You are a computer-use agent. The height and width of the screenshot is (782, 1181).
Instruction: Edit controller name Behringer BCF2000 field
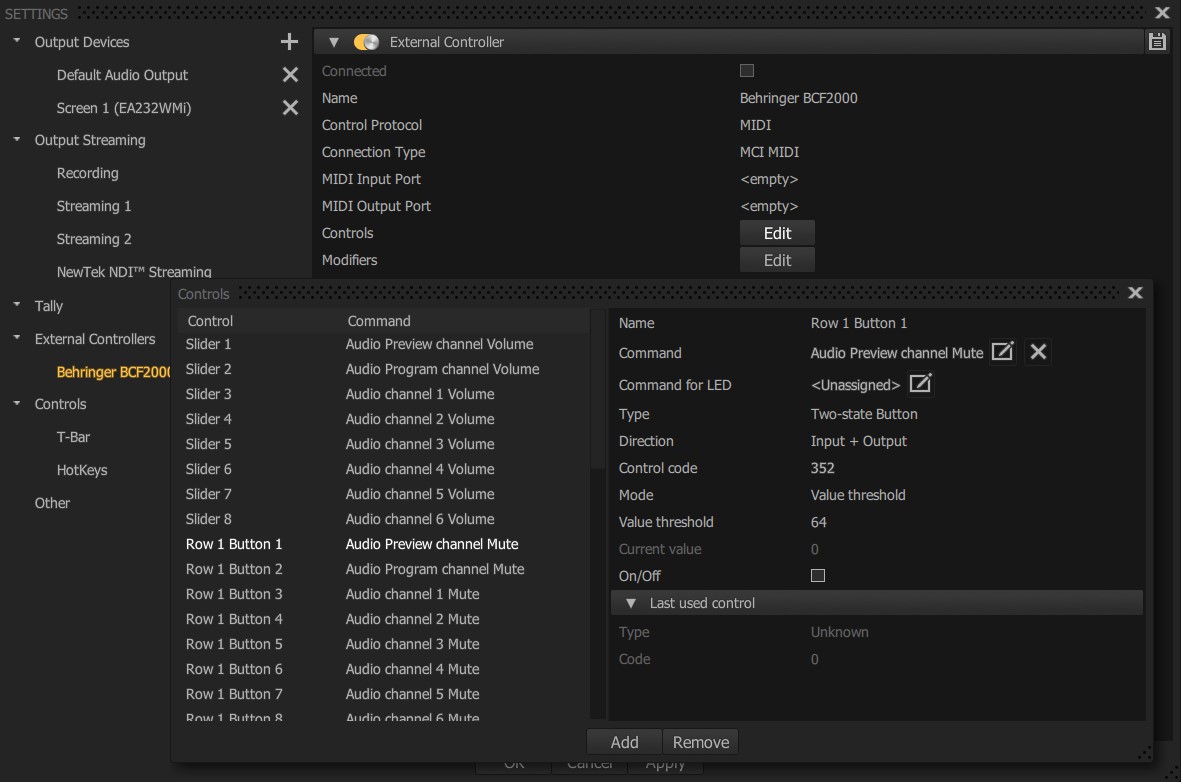click(x=798, y=98)
